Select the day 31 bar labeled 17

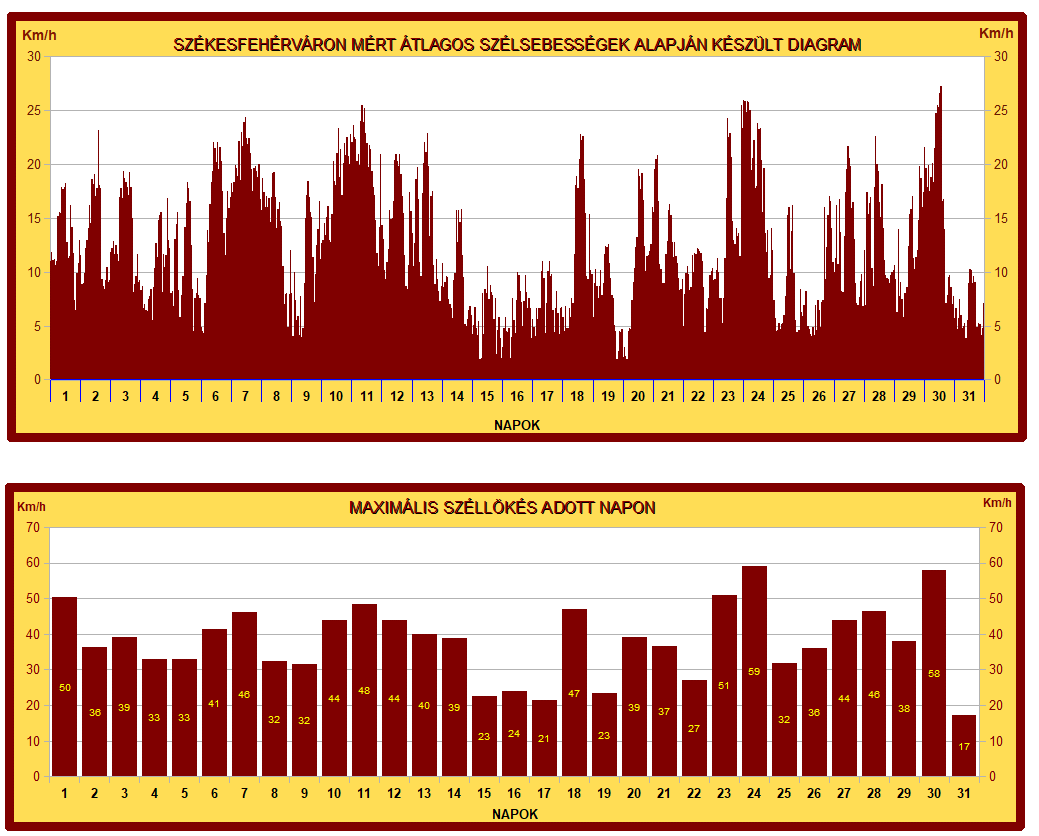964,746
